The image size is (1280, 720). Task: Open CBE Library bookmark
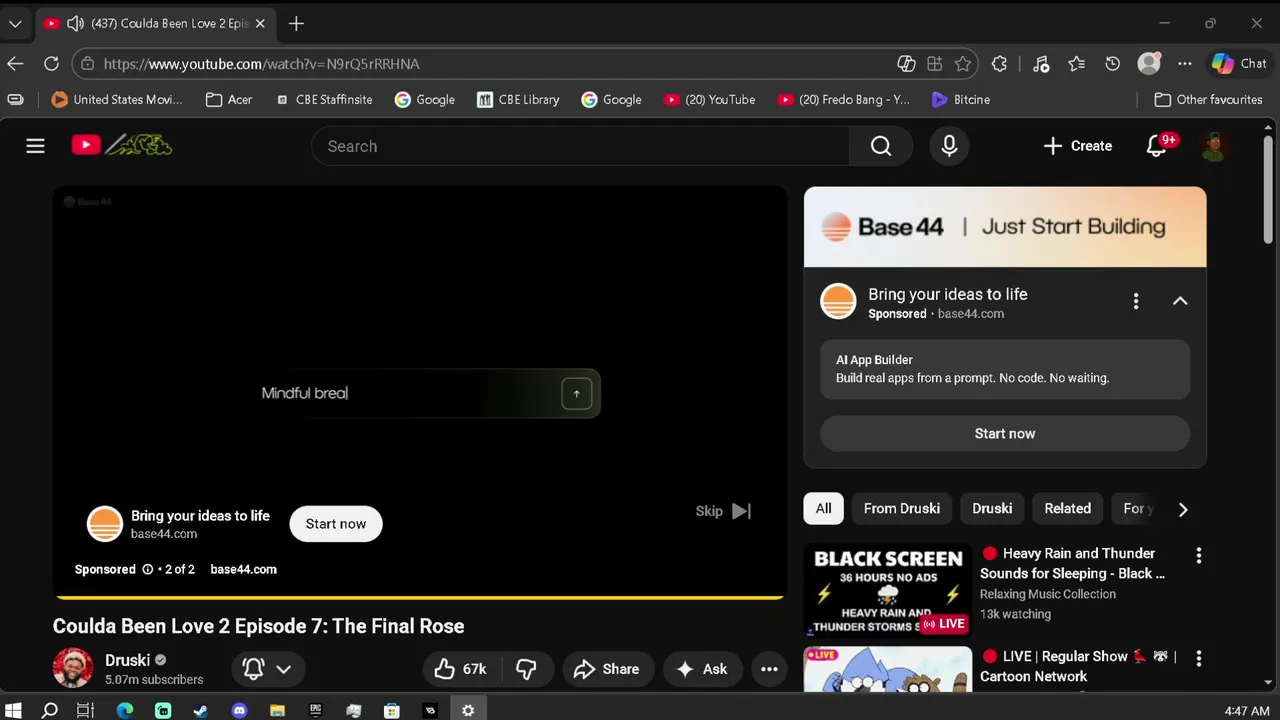click(518, 99)
